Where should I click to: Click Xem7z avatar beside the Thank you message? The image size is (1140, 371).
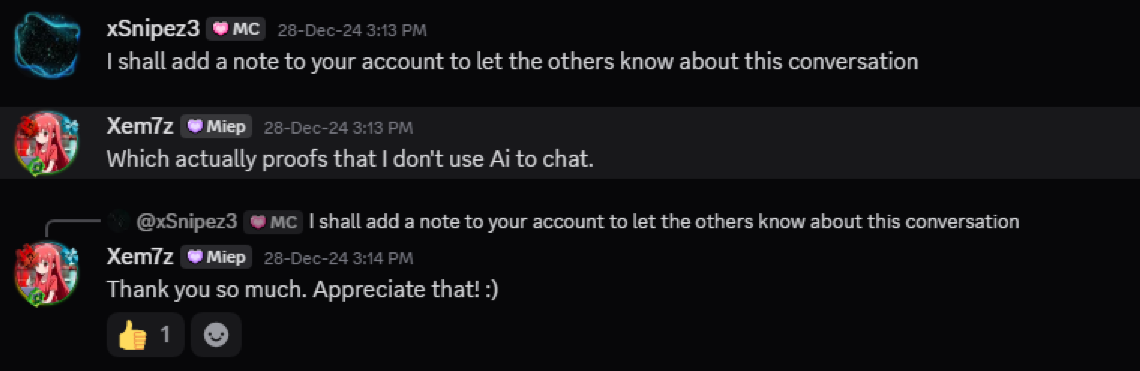(43, 273)
